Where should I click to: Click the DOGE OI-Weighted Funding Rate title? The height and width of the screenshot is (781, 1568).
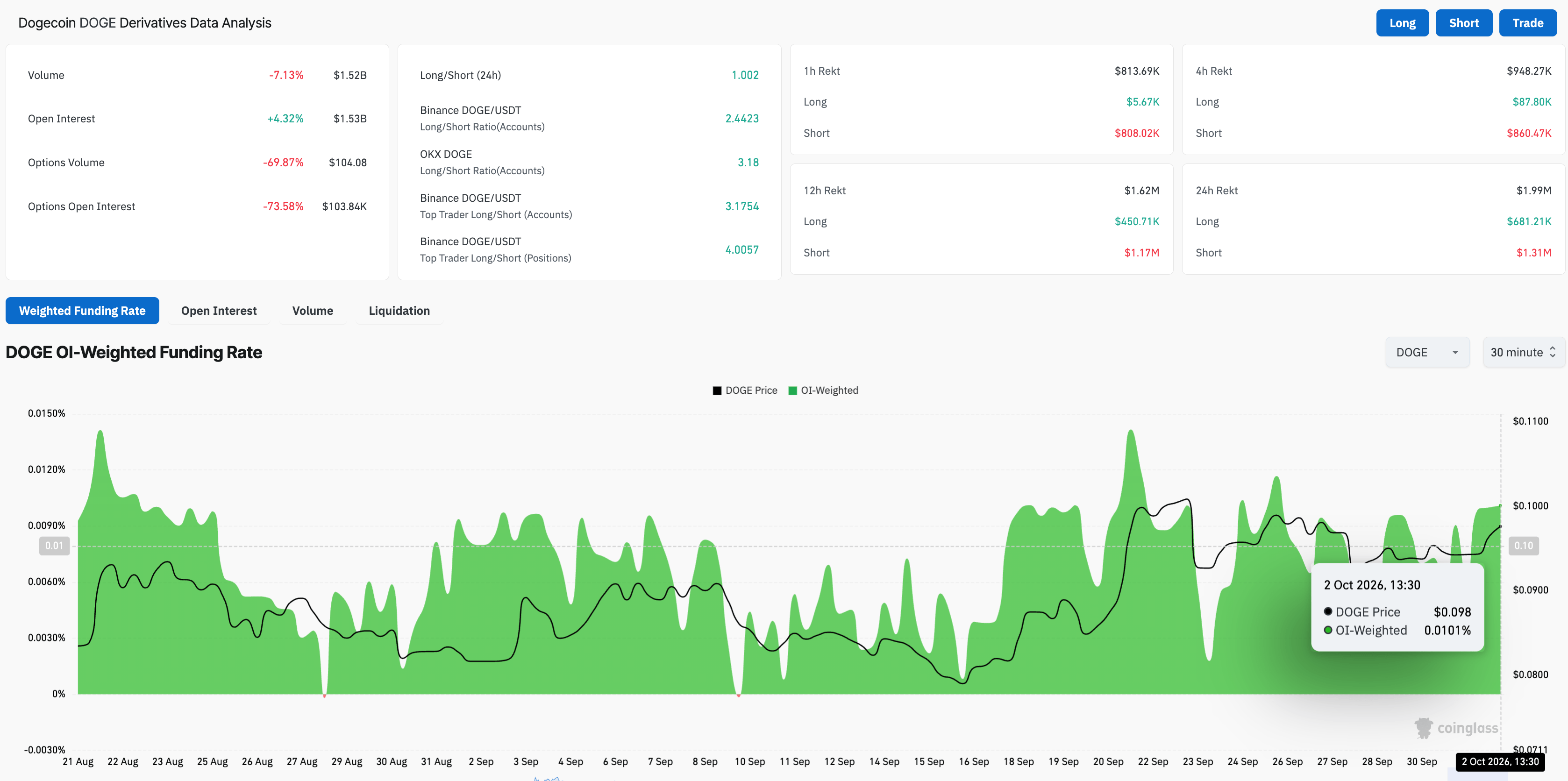[x=134, y=353]
